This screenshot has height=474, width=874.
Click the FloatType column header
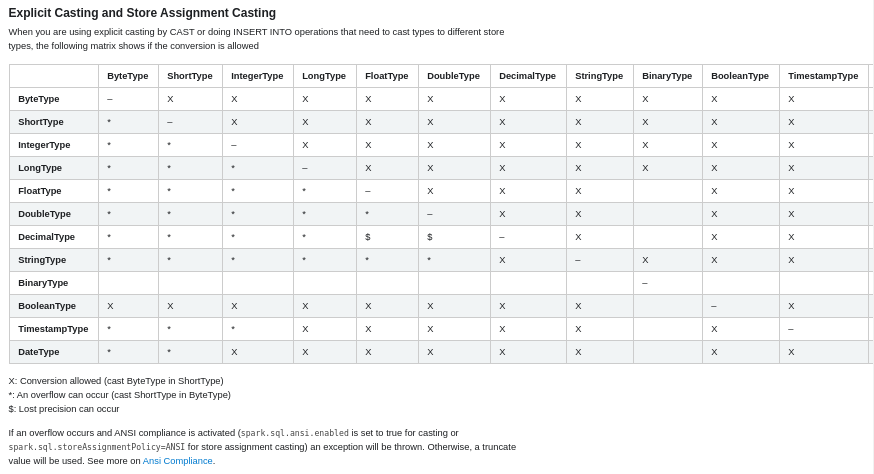(x=387, y=76)
